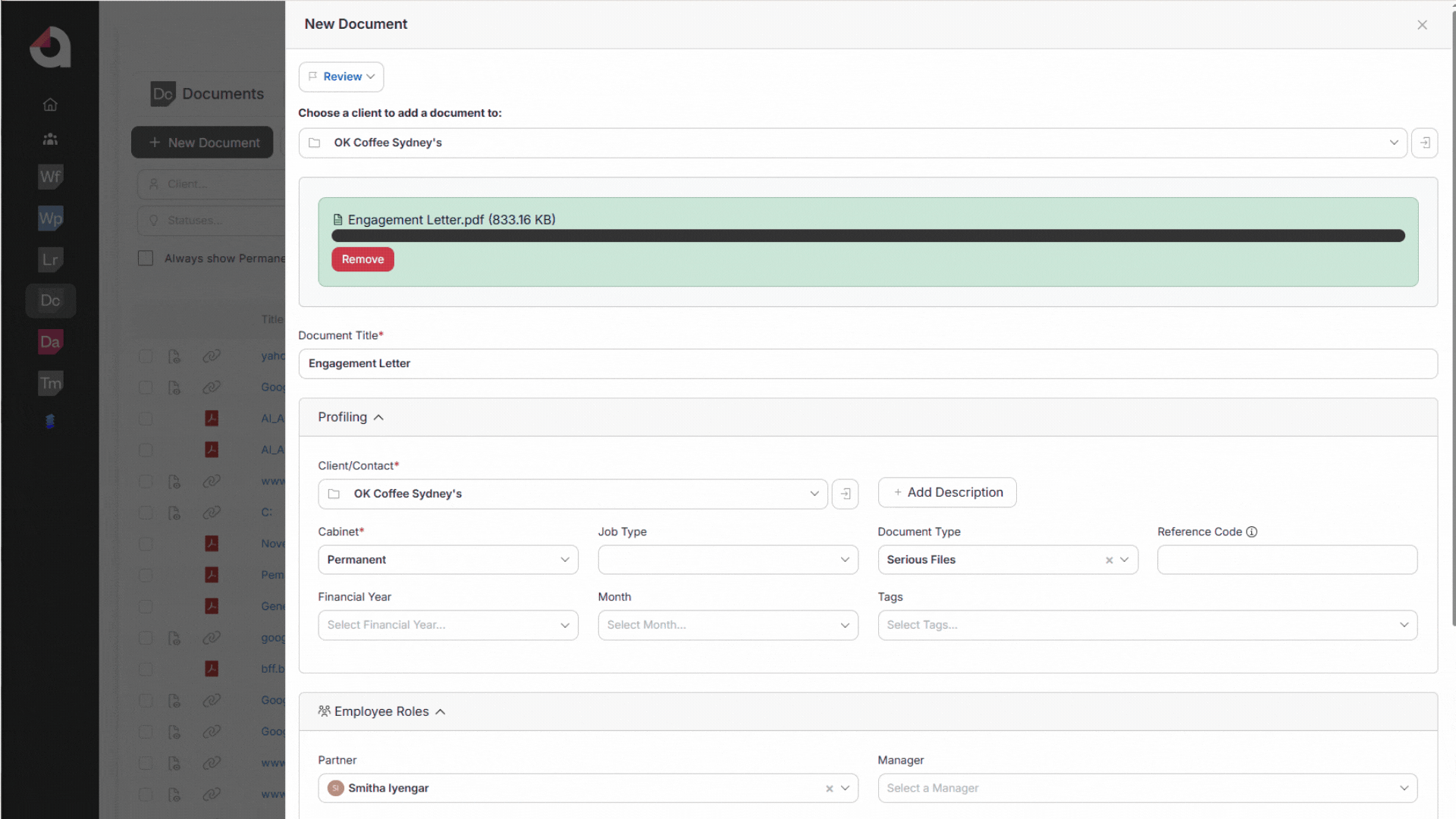This screenshot has width=1456, height=819.
Task: Toggle the Always show Permanent checkbox
Action: tap(146, 258)
